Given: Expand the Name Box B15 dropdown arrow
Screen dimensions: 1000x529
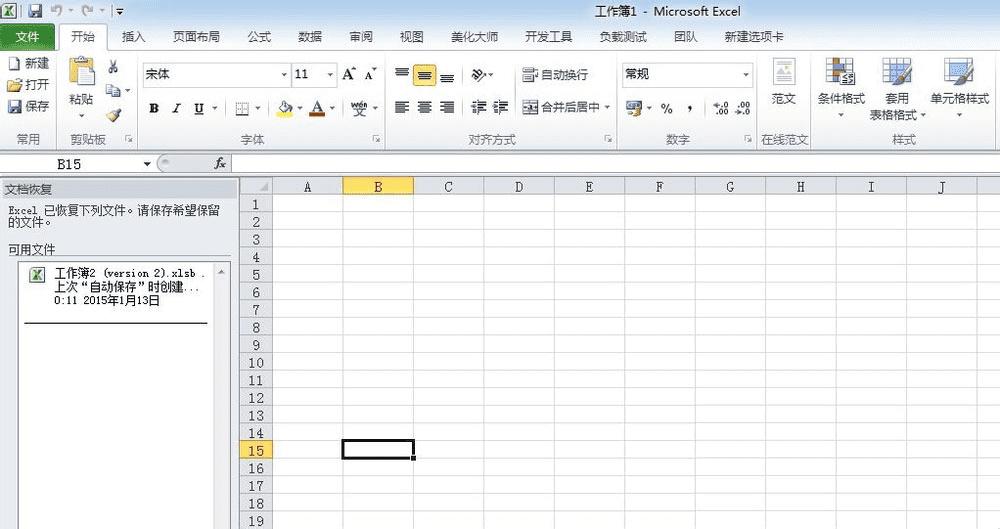Looking at the screenshot, I should coord(147,164).
